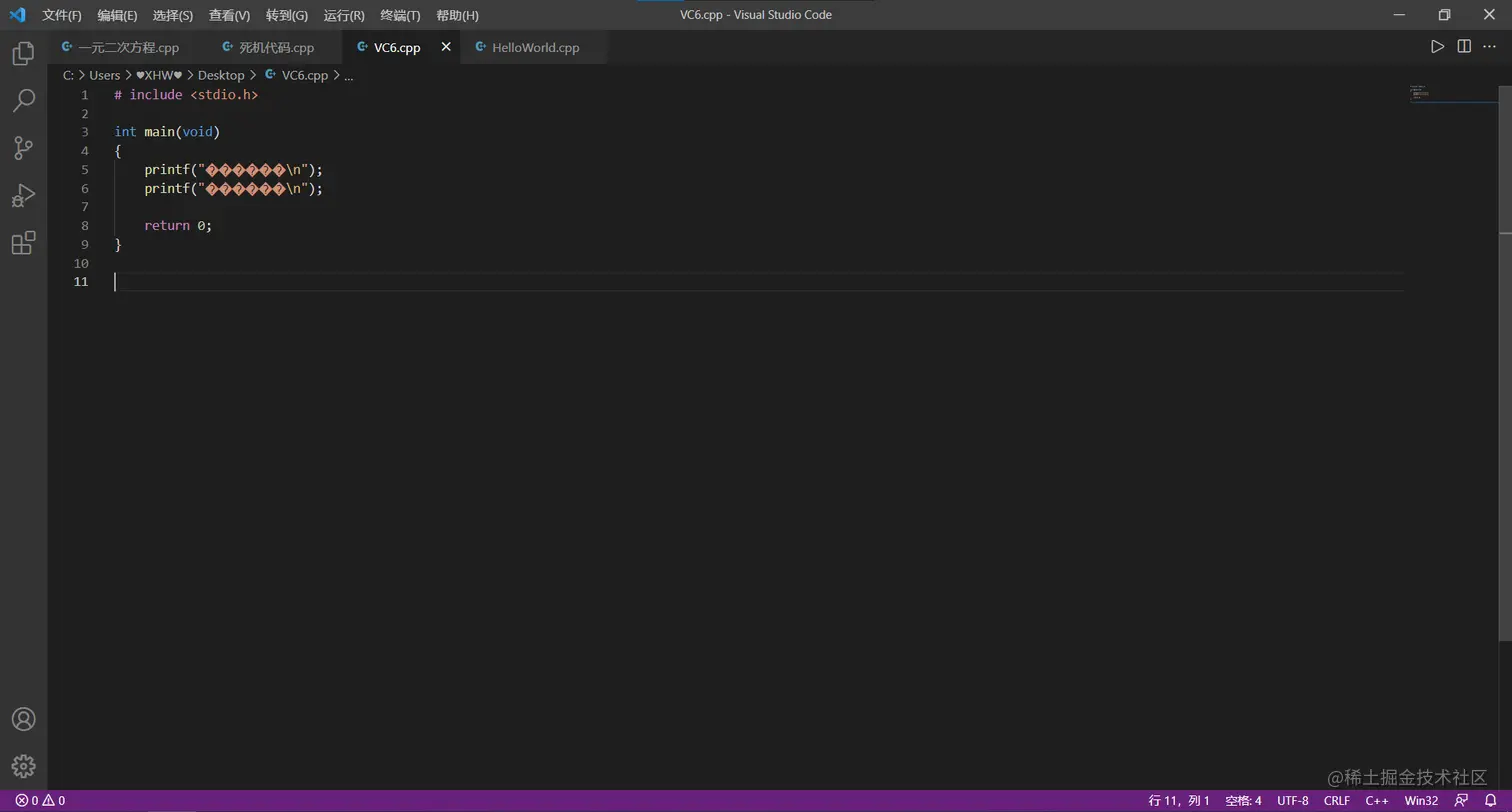Open the Accounts menu icon
This screenshot has height=812, width=1512.
23,719
